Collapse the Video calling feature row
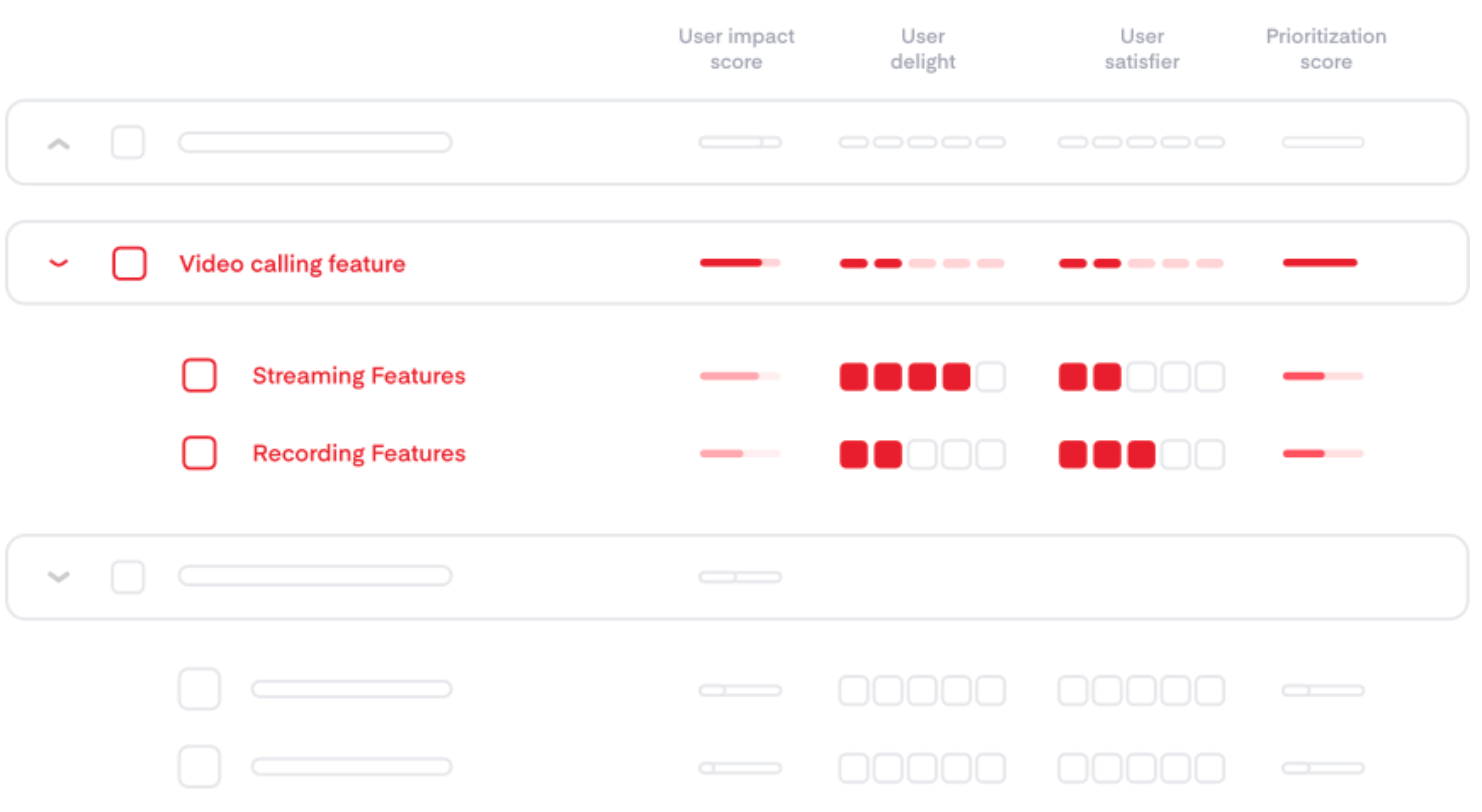 tap(59, 264)
